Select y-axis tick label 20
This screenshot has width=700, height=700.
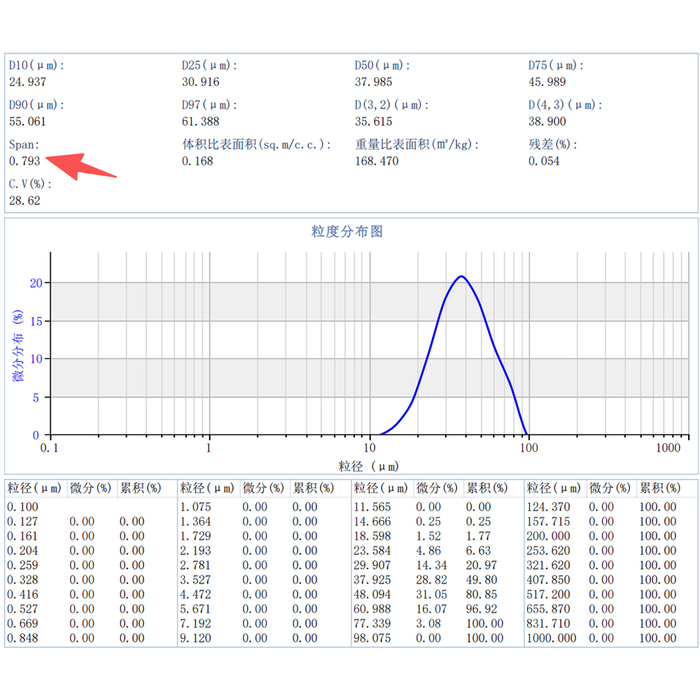coord(36,283)
